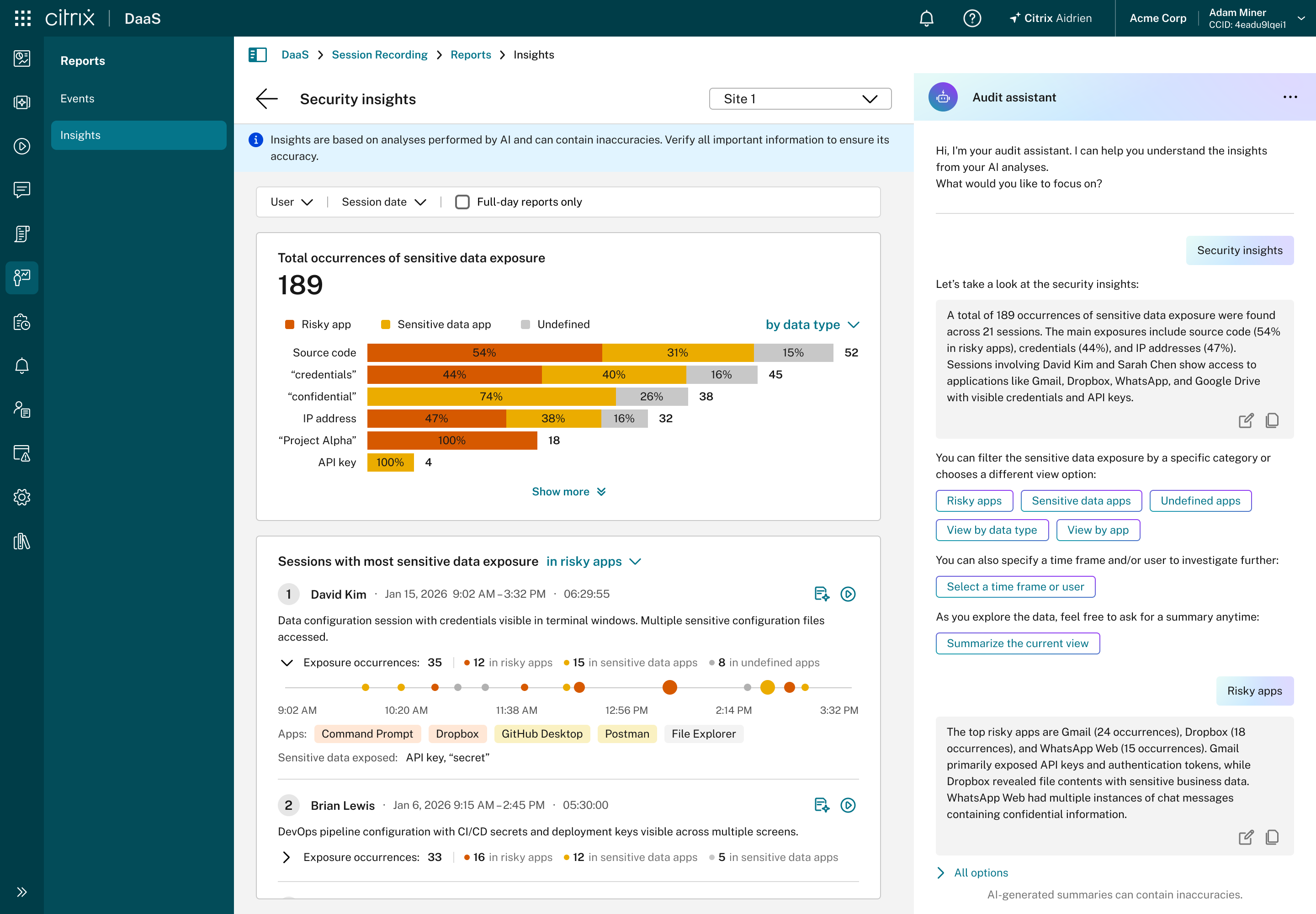Open the dashboard icon in left rail
The image size is (1316, 914).
click(x=22, y=58)
